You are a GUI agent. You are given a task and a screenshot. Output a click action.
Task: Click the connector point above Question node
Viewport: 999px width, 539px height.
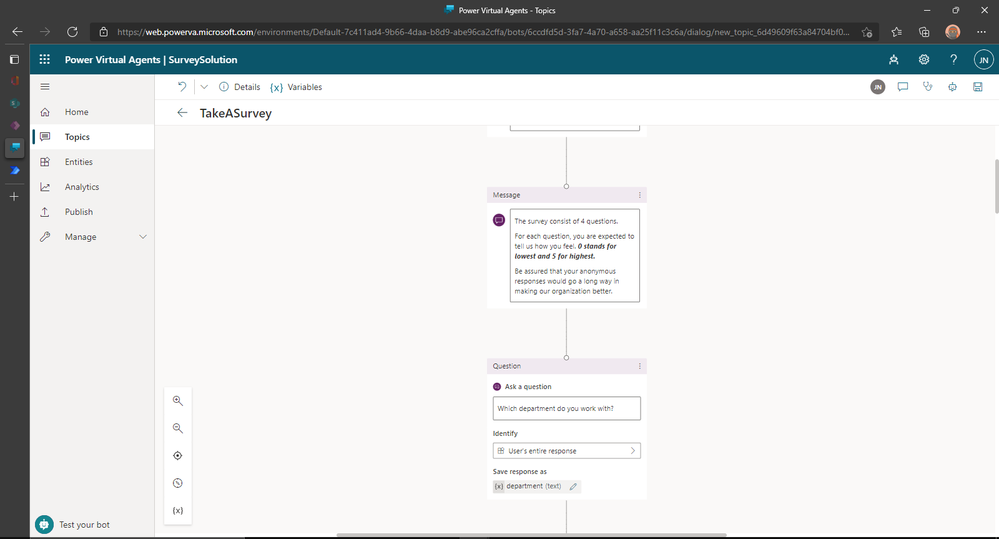566,357
